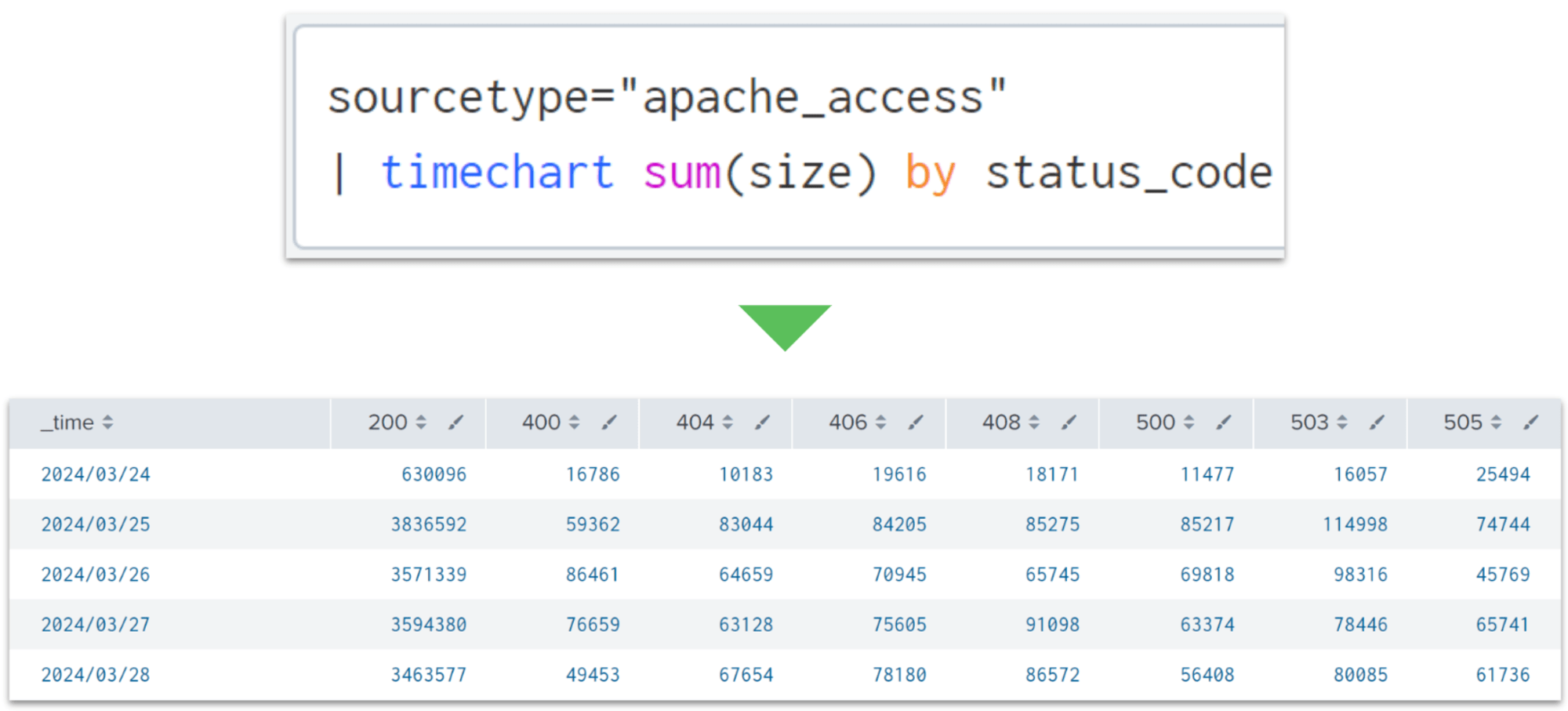This screenshot has width=1568, height=711.
Task: Click the sourcetype="apache_access" line
Action: pos(667,97)
